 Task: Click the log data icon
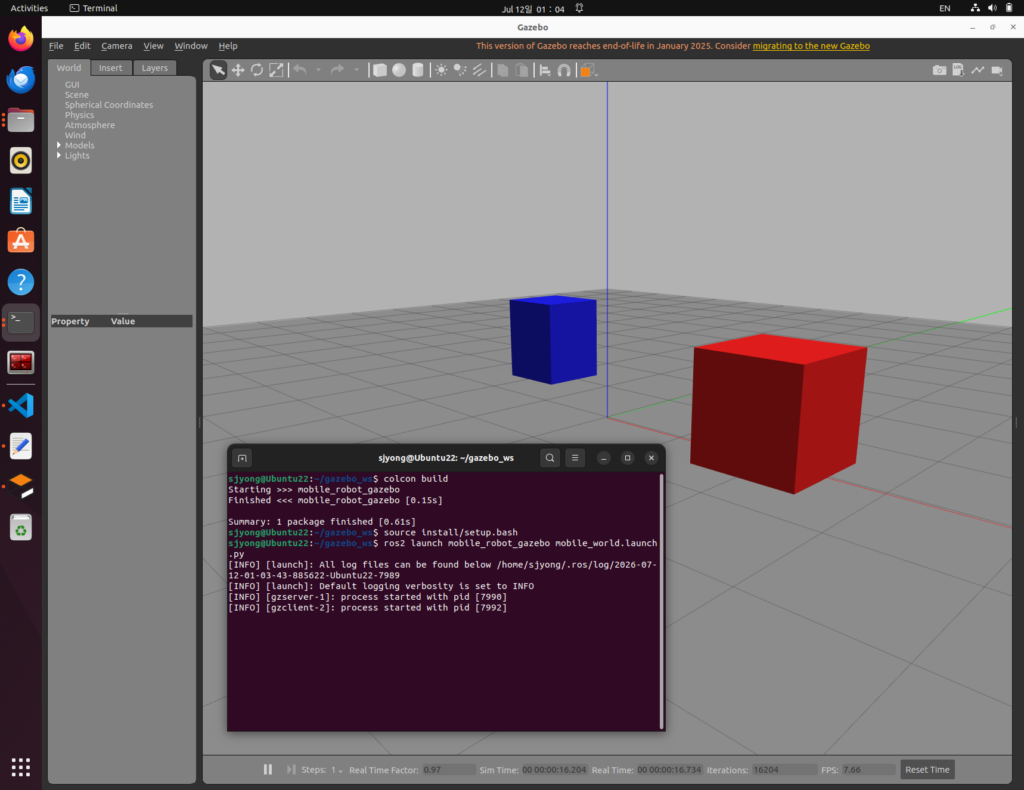[958, 70]
